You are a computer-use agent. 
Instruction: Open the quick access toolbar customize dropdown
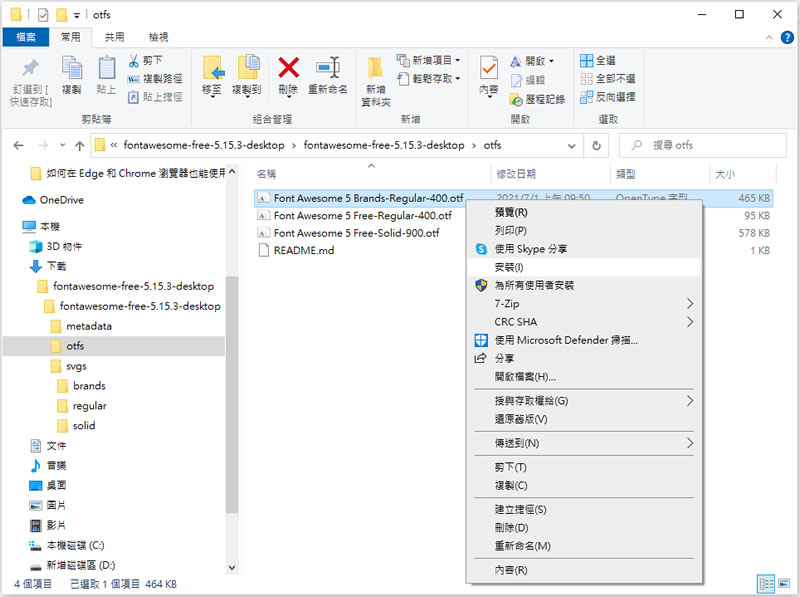[x=77, y=15]
